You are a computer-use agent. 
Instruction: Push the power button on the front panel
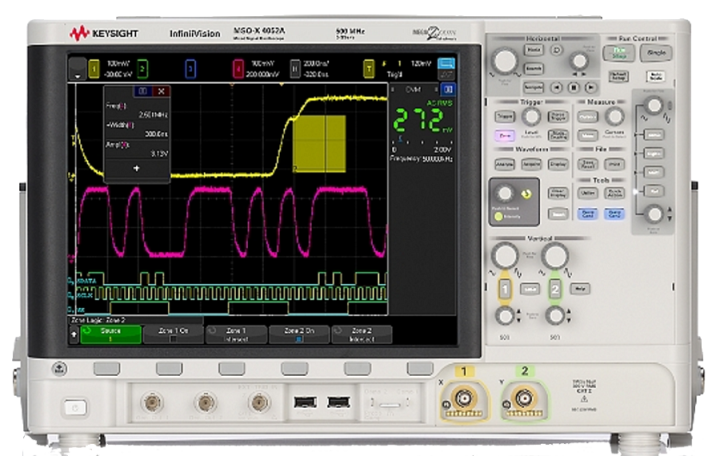75,407
